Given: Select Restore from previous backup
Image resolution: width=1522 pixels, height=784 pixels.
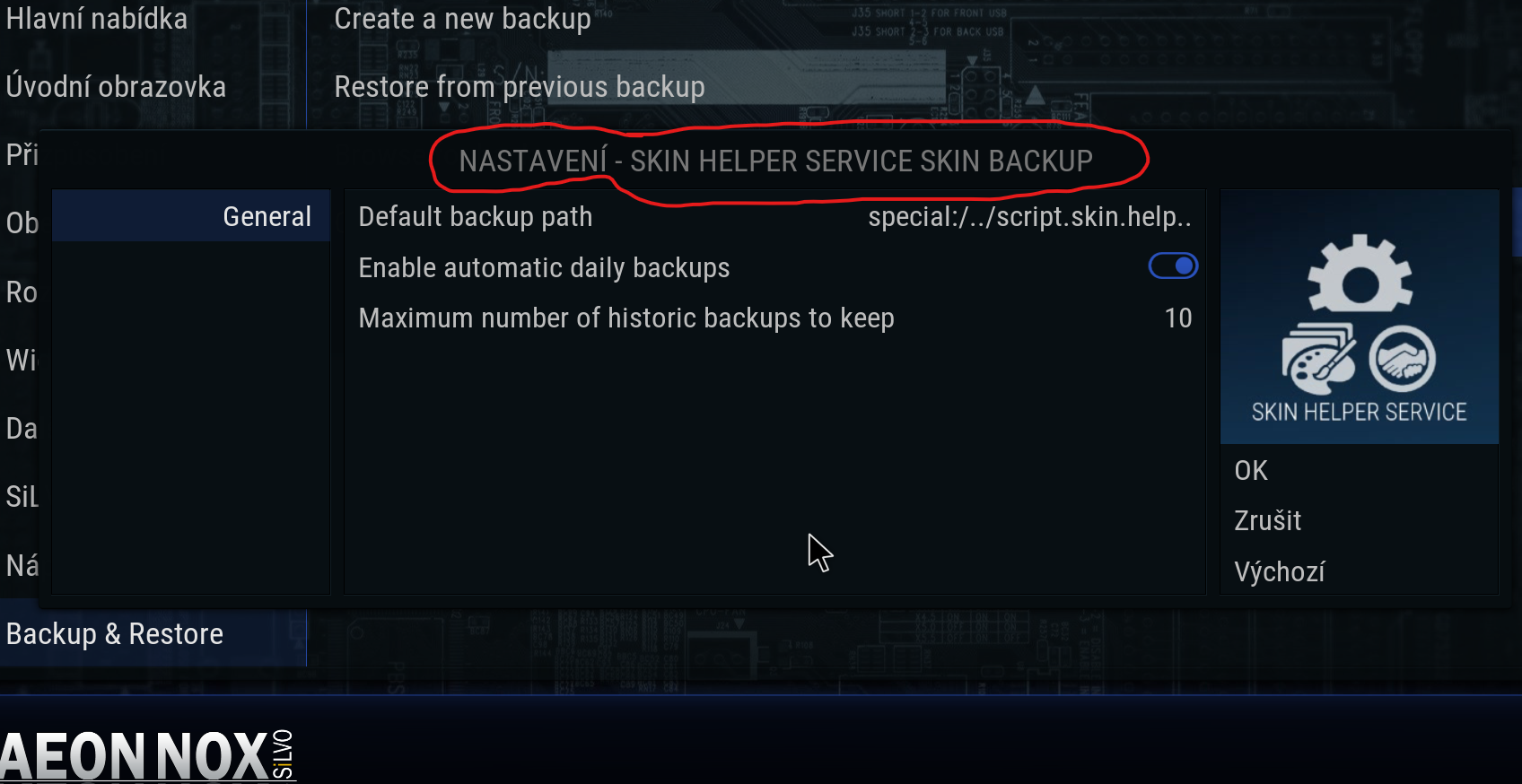Looking at the screenshot, I should [519, 87].
